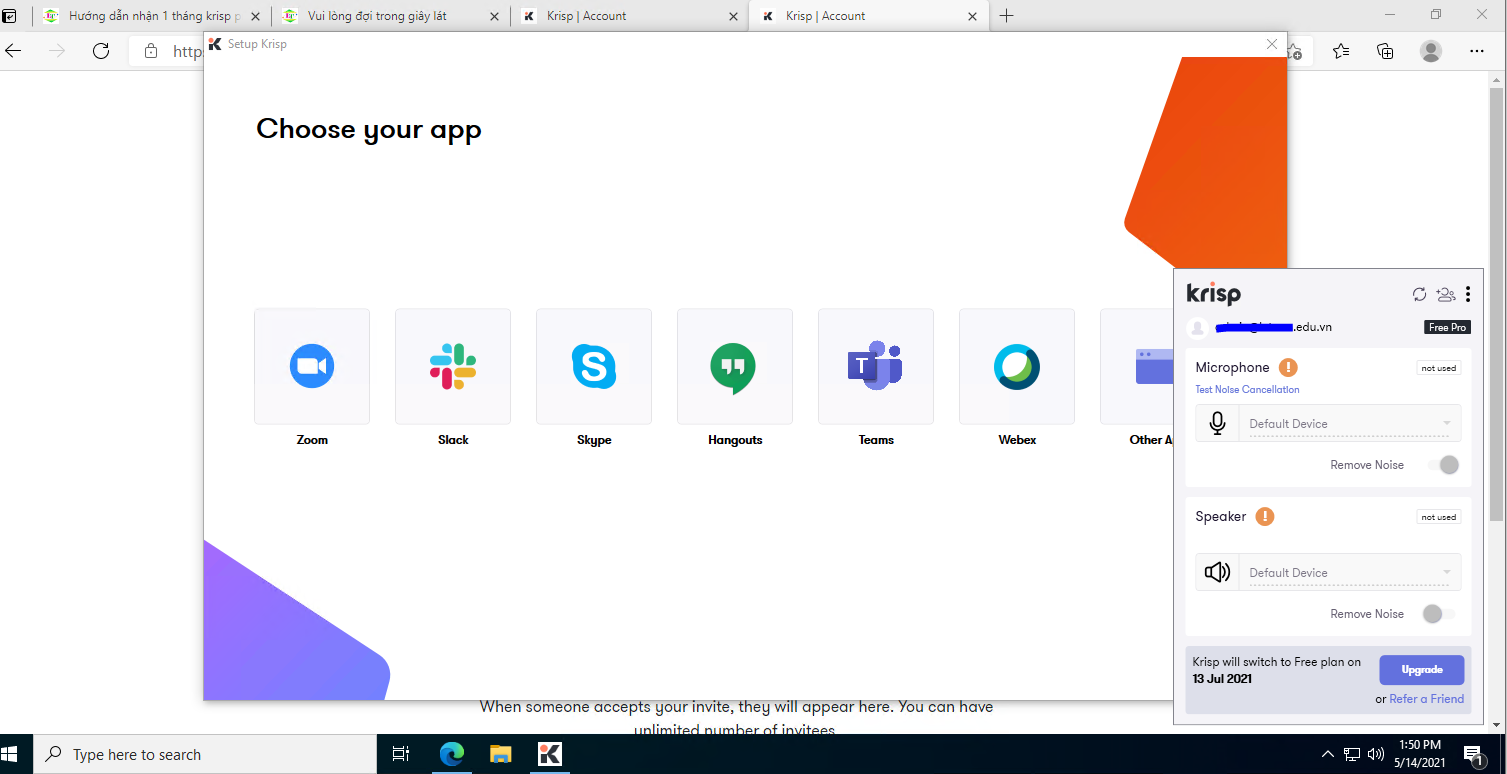The width and height of the screenshot is (1507, 774).
Task: Click the system tray volume icon
Action: [x=1376, y=754]
